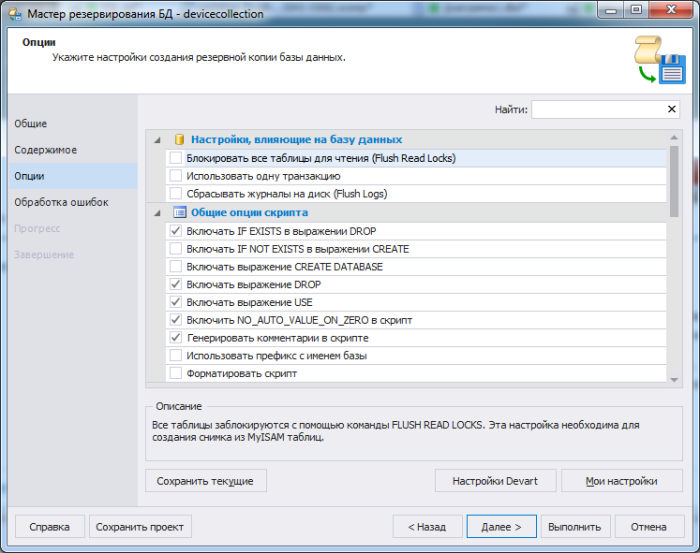Go to 'Обработка ошибок' page
The height and width of the screenshot is (553, 700).
[x=61, y=202]
